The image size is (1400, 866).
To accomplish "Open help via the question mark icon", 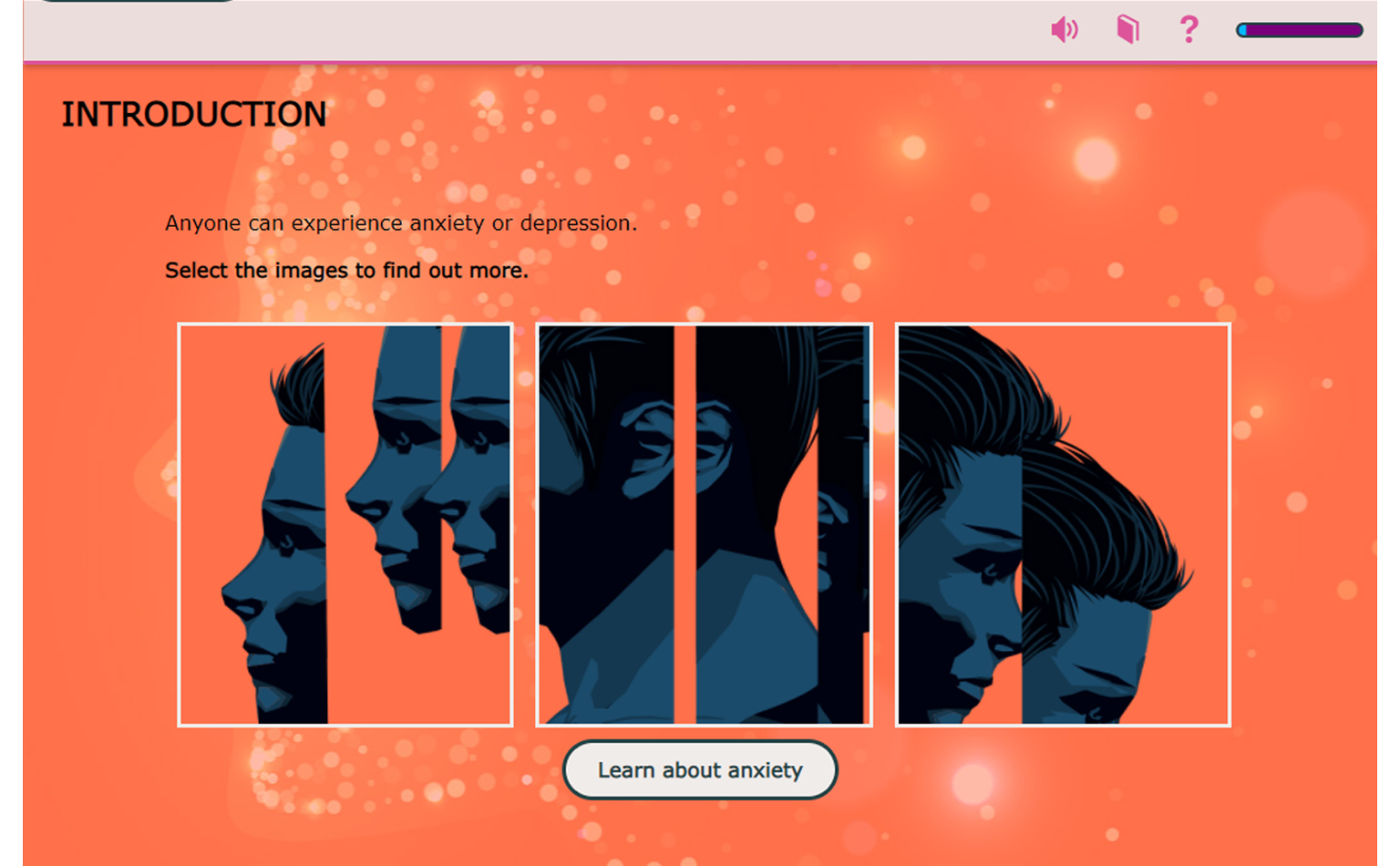I will [x=1189, y=29].
